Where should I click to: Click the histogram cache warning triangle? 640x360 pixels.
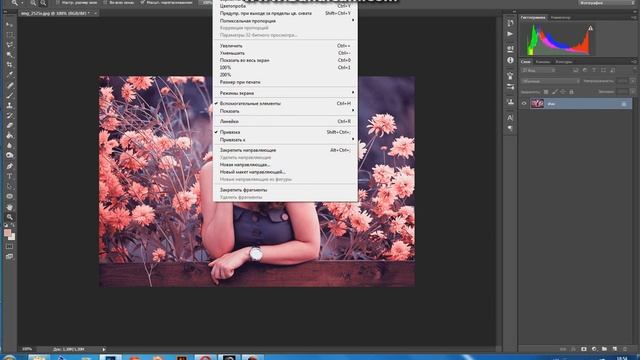pyautogui.click(x=590, y=28)
